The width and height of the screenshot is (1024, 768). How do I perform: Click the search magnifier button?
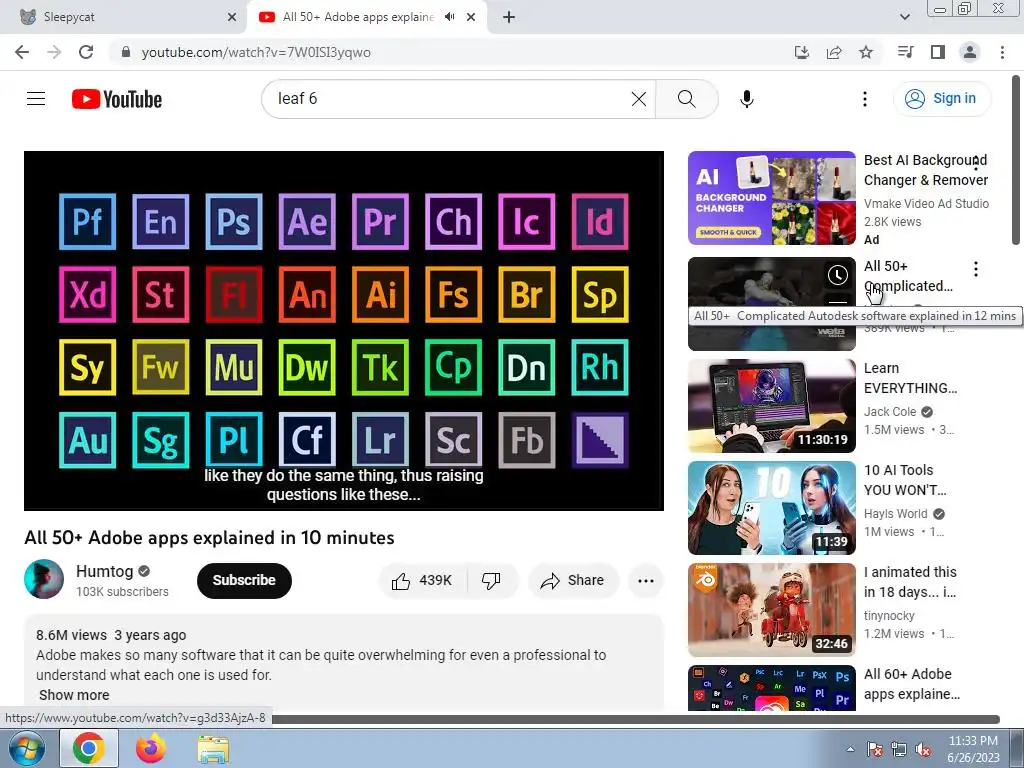tap(686, 99)
